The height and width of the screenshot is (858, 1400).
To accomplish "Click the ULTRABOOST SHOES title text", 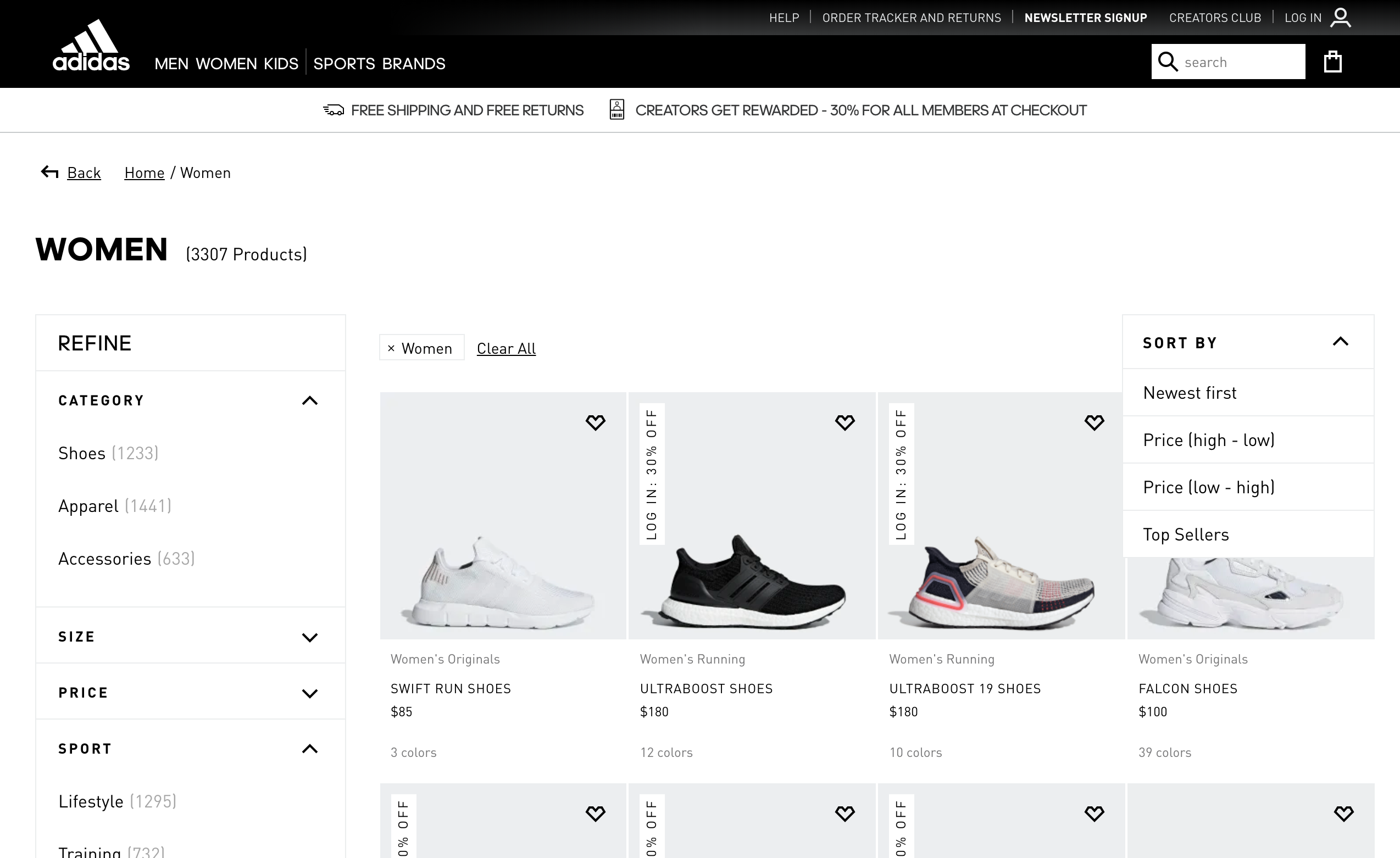I will (706, 688).
